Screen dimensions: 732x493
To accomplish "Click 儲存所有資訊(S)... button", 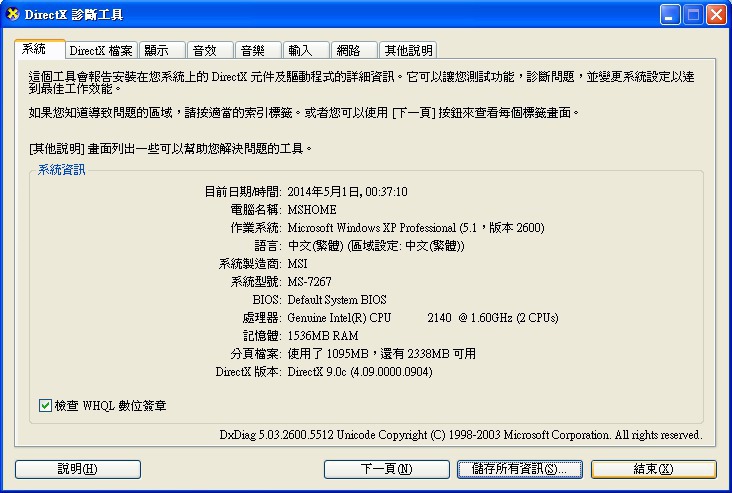I will pyautogui.click(x=520, y=469).
